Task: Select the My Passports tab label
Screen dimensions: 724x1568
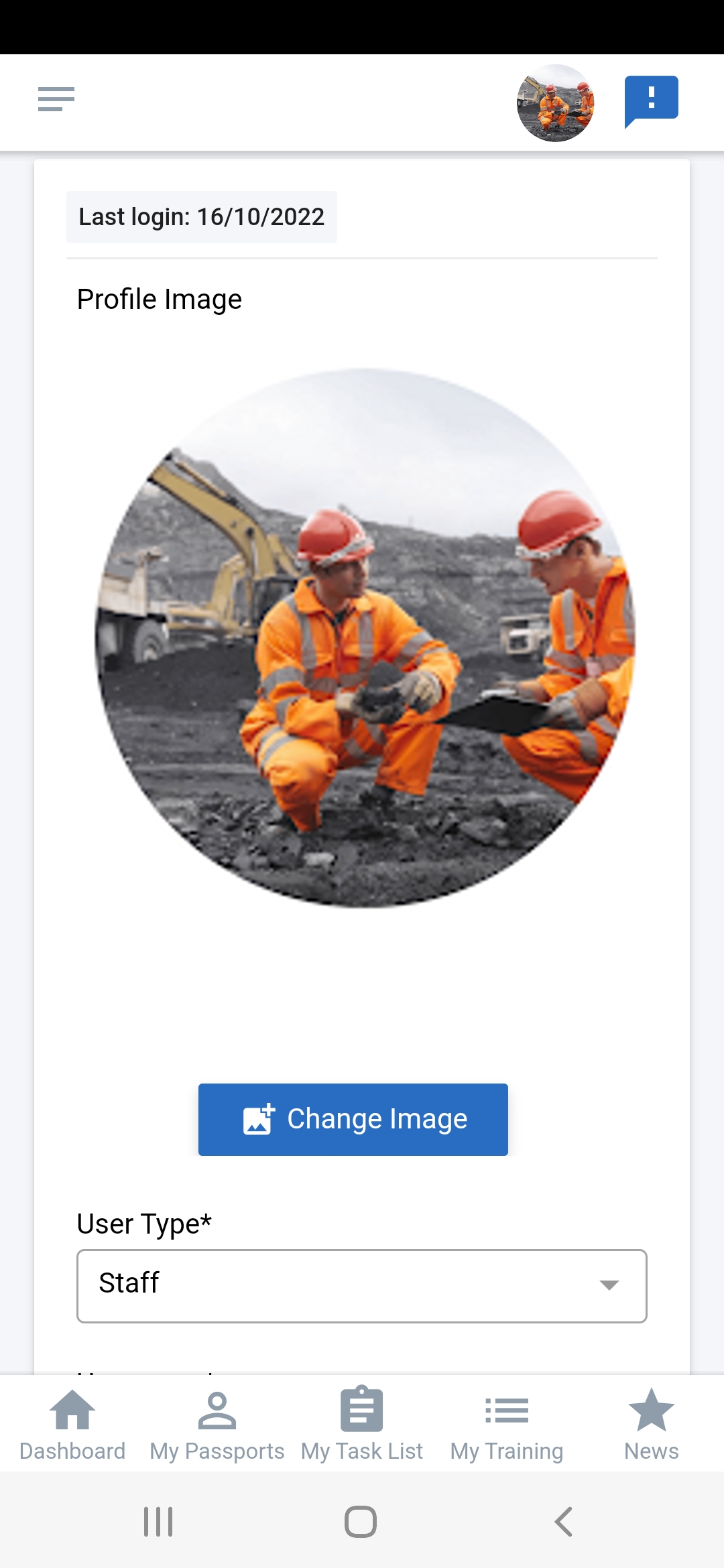Action: (217, 1451)
